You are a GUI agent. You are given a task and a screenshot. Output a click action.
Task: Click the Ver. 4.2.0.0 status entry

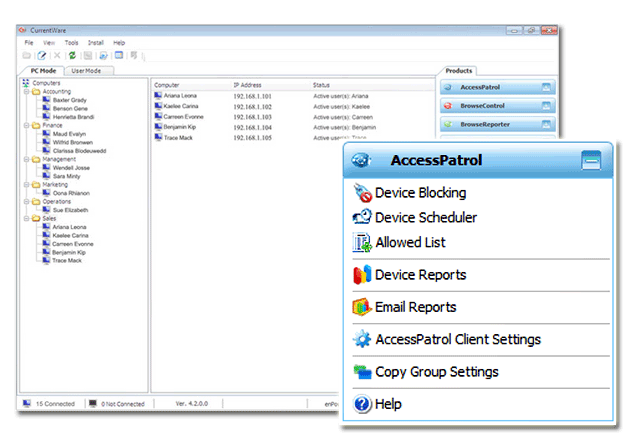coord(191,403)
